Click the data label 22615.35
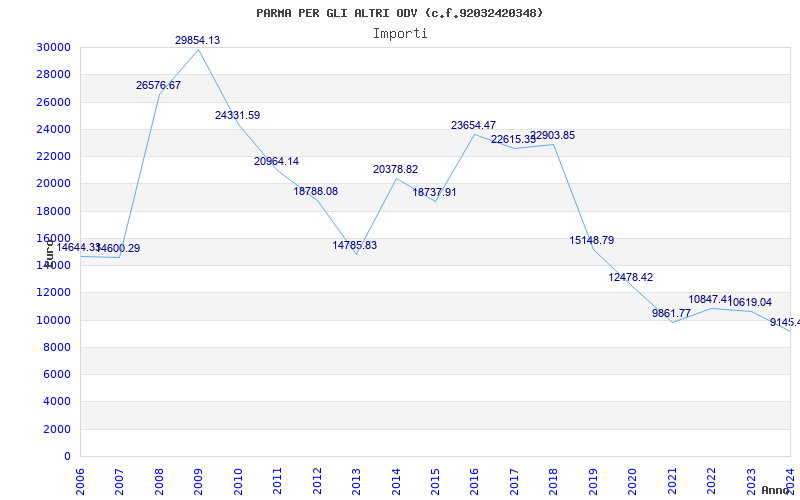 point(513,139)
